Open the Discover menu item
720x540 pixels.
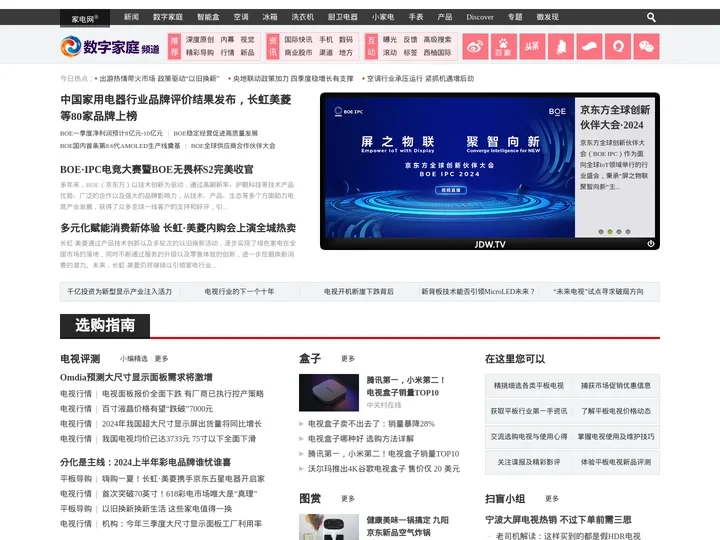(x=480, y=17)
